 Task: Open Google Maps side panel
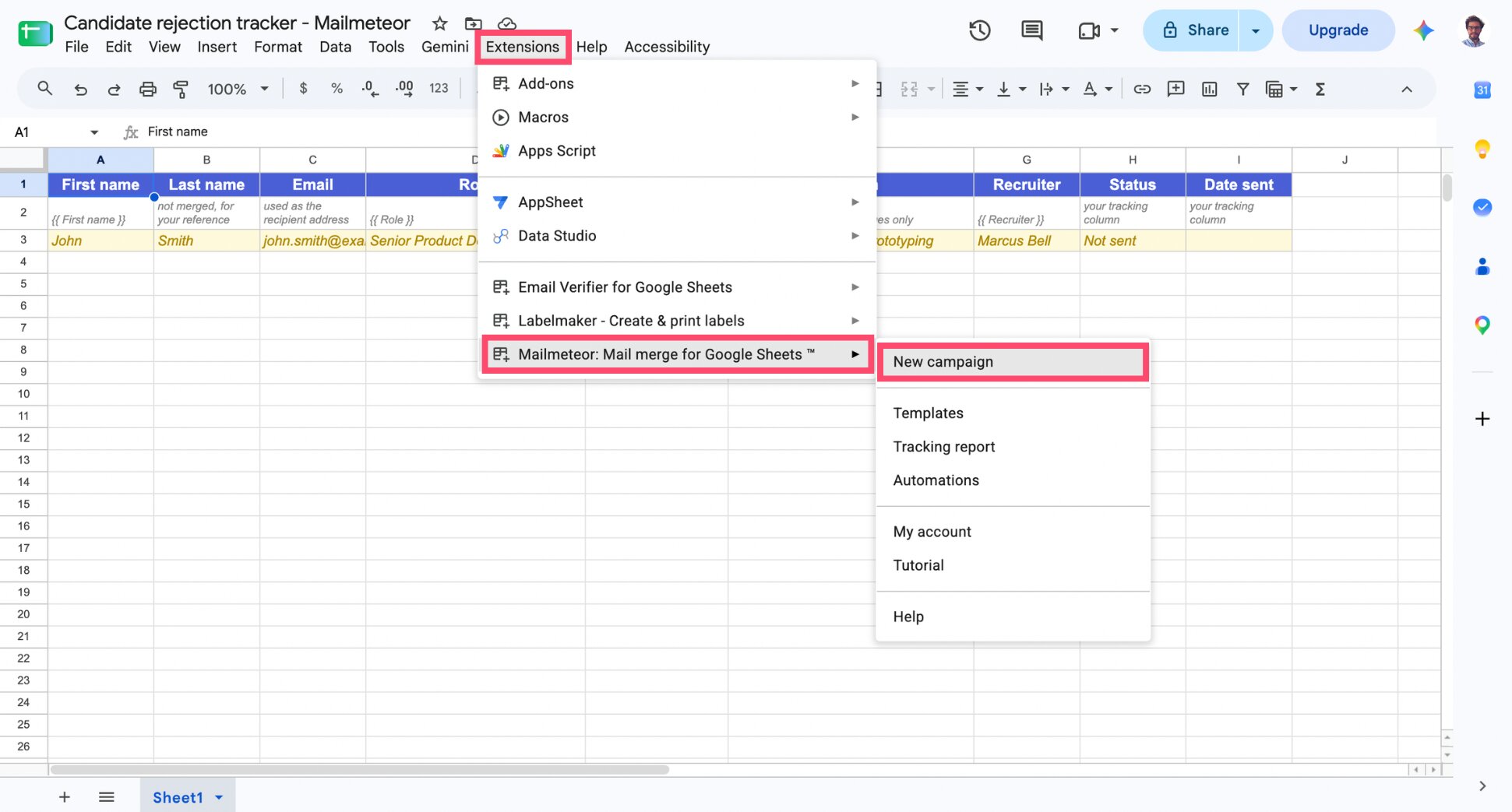pyautogui.click(x=1482, y=325)
